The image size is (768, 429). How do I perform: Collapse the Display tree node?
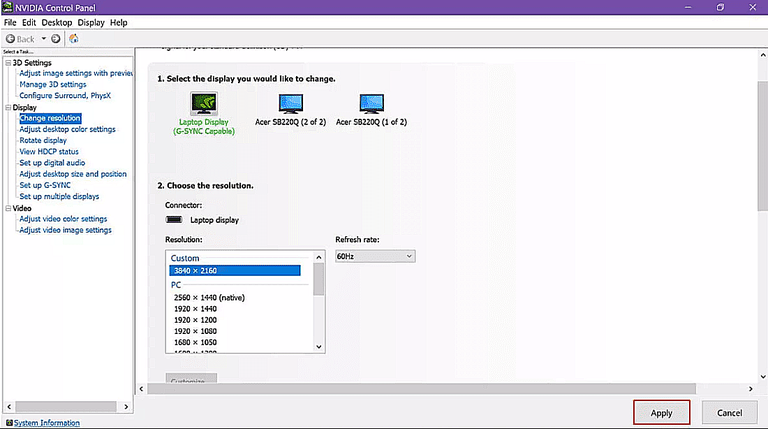tap(8, 107)
